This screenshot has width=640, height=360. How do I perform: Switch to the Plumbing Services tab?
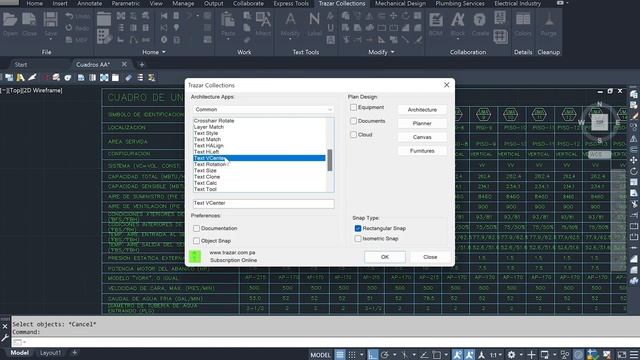460,3
